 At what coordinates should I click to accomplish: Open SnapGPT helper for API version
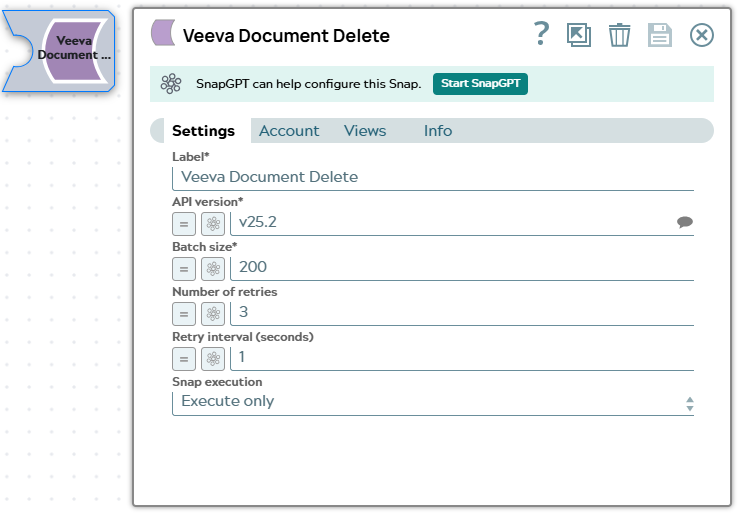coord(213,224)
